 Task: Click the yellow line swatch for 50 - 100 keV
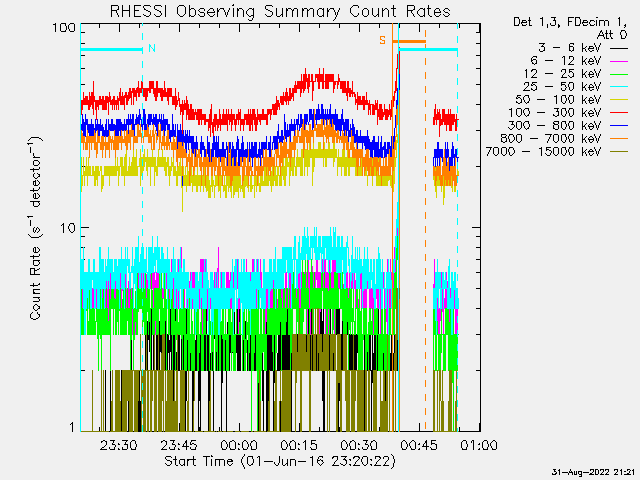619,100
